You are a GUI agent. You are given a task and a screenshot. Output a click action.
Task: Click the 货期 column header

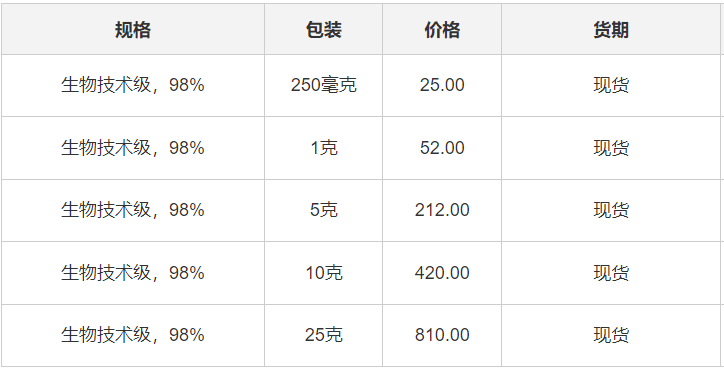click(611, 30)
